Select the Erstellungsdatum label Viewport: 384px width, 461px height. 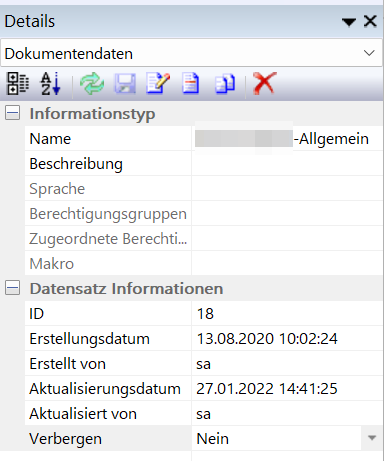89,339
